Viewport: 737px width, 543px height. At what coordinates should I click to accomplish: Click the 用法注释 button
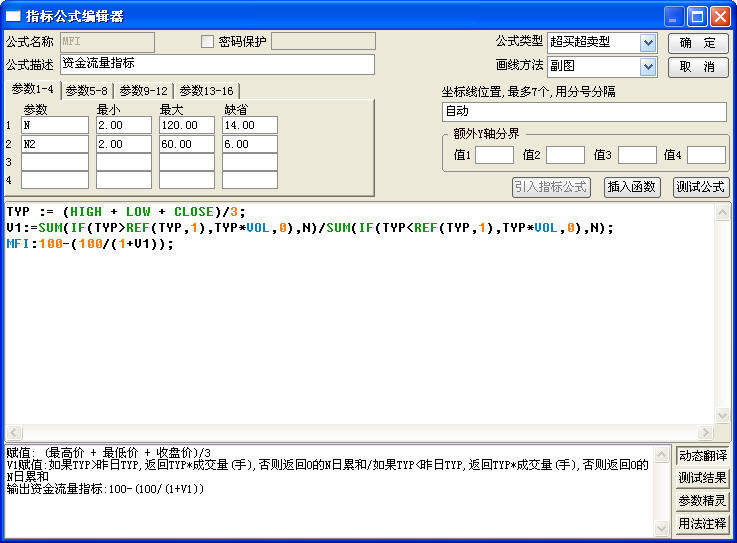coord(703,523)
